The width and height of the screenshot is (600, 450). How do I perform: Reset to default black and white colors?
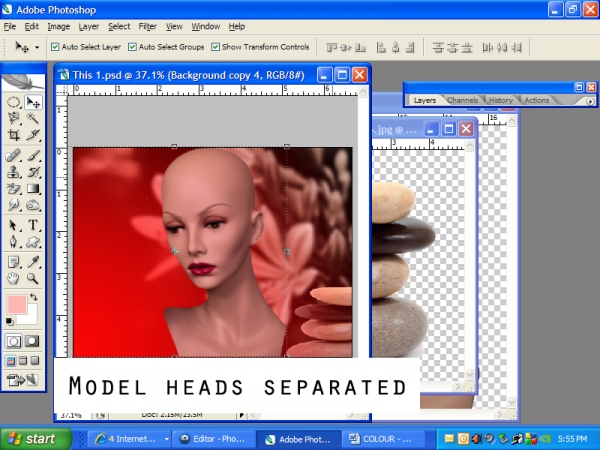click(10, 322)
